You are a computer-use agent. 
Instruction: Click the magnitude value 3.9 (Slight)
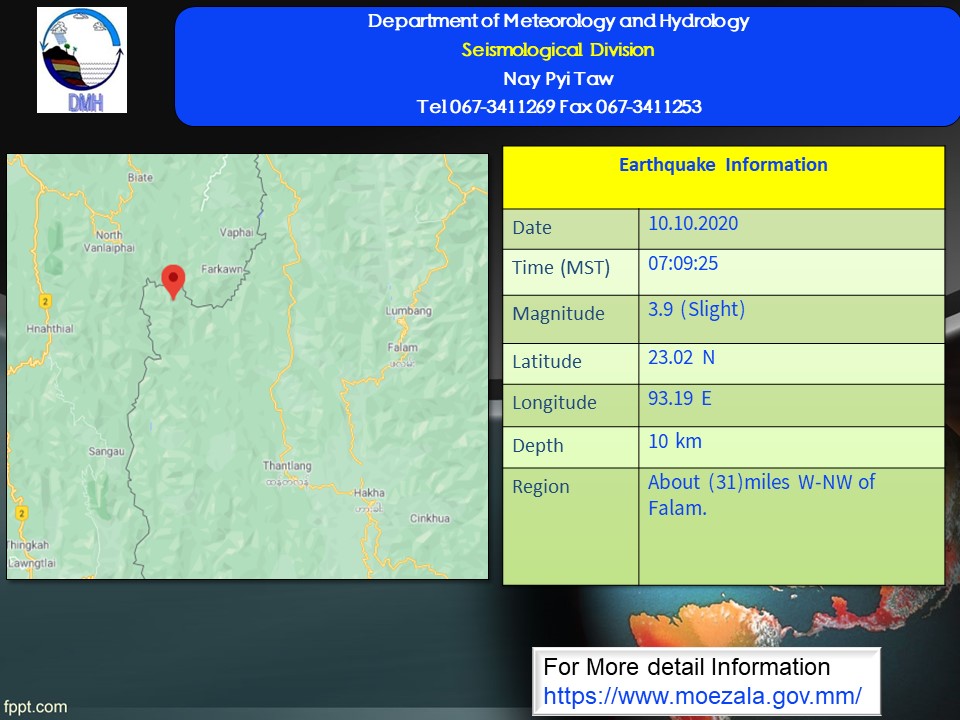pyautogui.click(x=696, y=309)
